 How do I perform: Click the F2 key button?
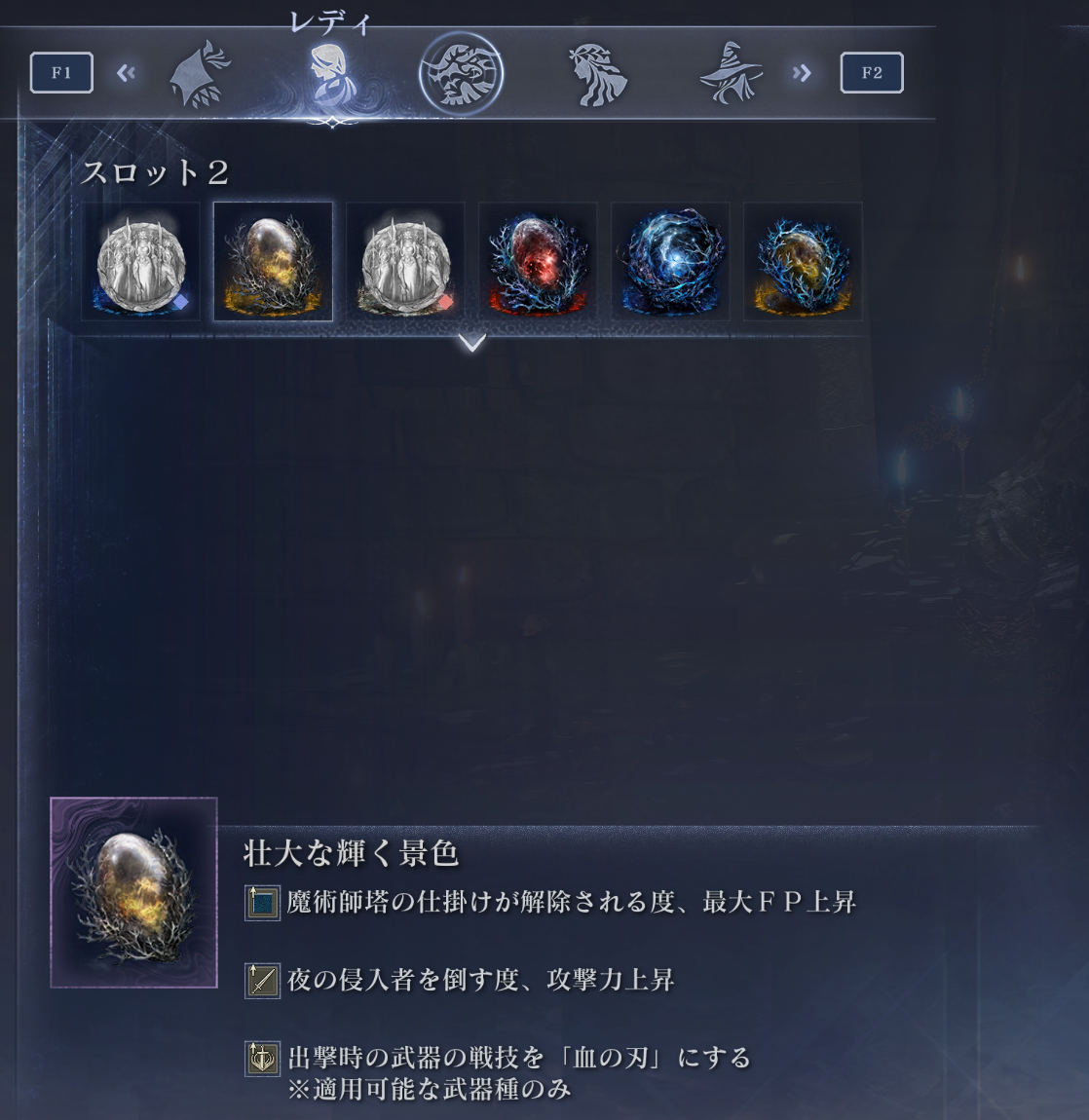coord(872,73)
